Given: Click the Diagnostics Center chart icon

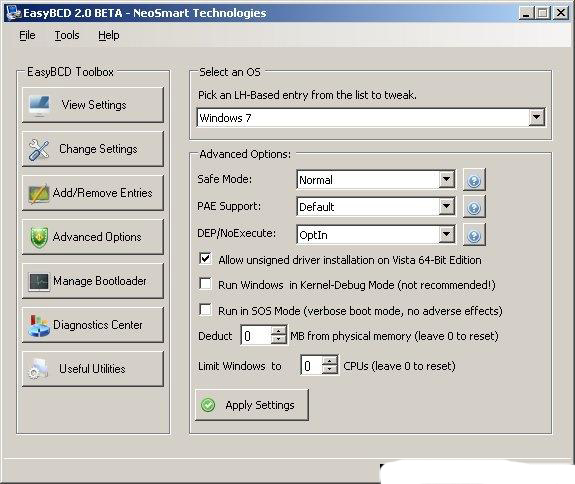Looking at the screenshot, I should point(39,326).
